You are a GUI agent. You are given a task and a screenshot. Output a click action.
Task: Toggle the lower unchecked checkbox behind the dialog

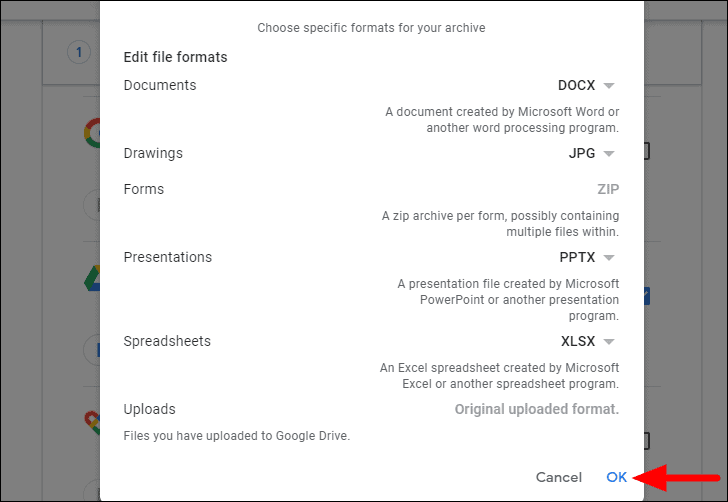pyautogui.click(x=647, y=440)
